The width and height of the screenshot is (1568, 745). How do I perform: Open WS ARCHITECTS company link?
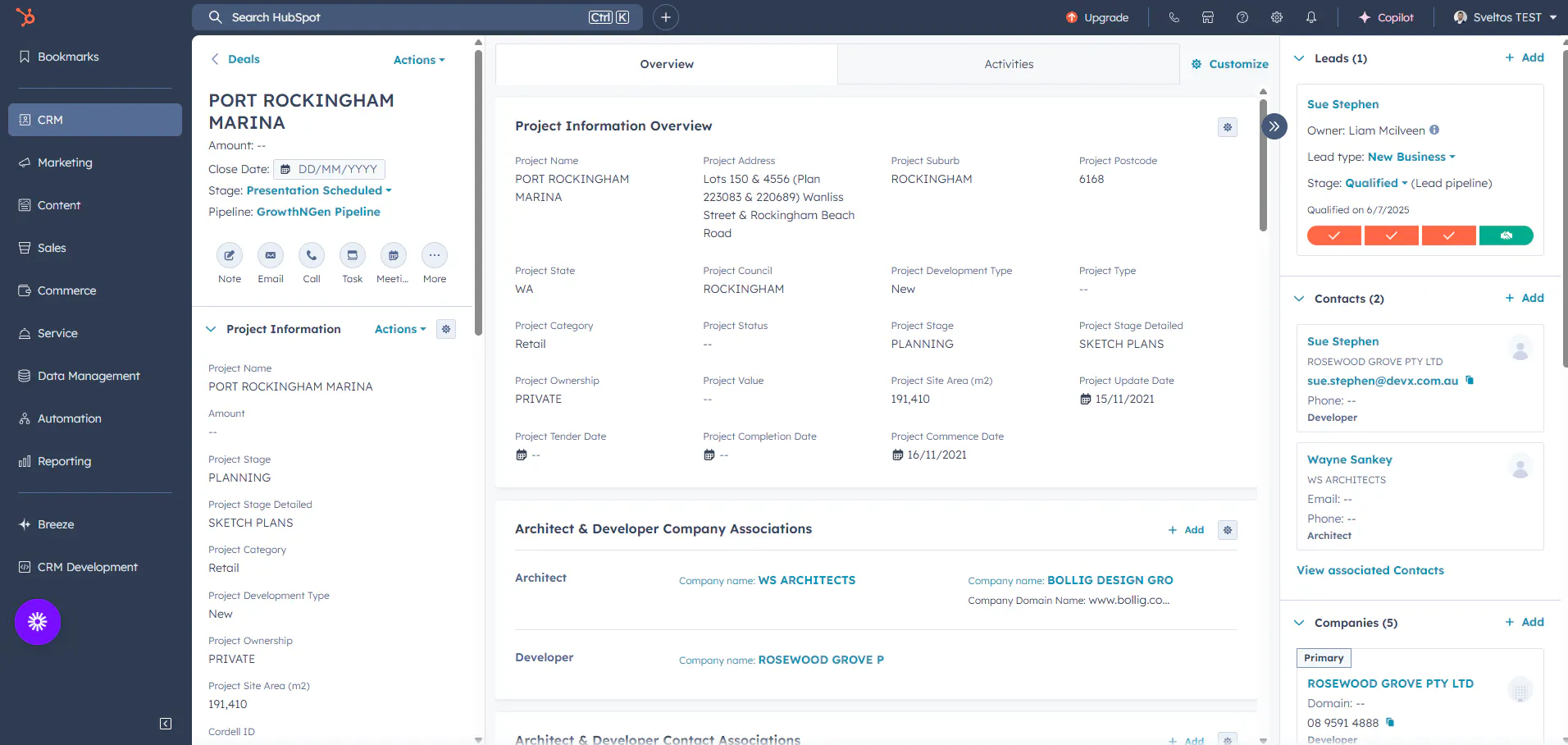click(x=807, y=580)
